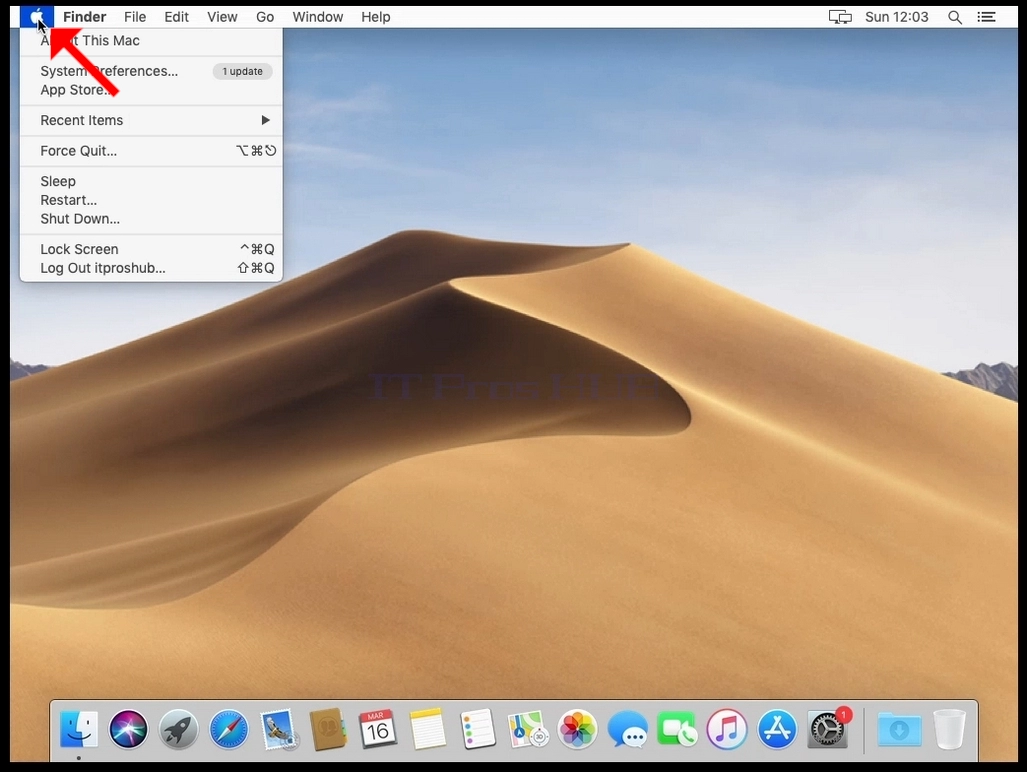Select Sleep from Apple menu
Viewport: 1027px width, 772px height.
point(151,181)
